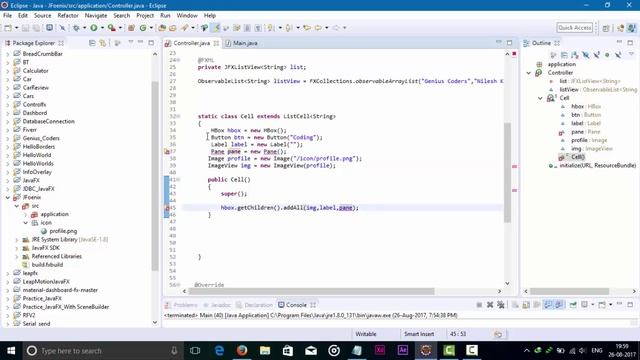Click the Run Last Tool external tools icon

click(x=111, y=28)
